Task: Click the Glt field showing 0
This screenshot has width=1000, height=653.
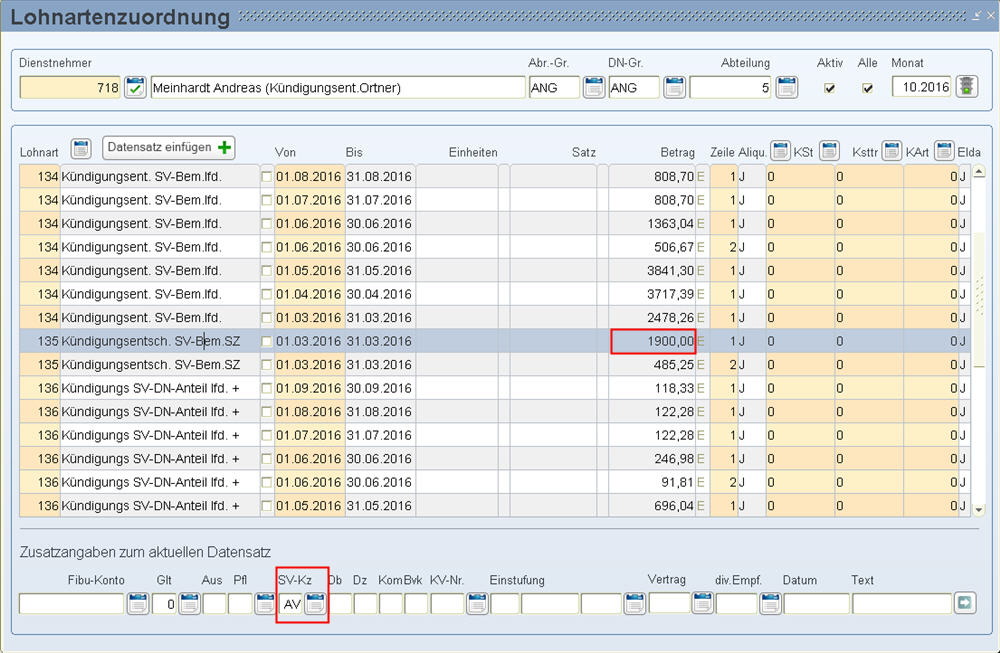Action: pyautogui.click(x=164, y=603)
